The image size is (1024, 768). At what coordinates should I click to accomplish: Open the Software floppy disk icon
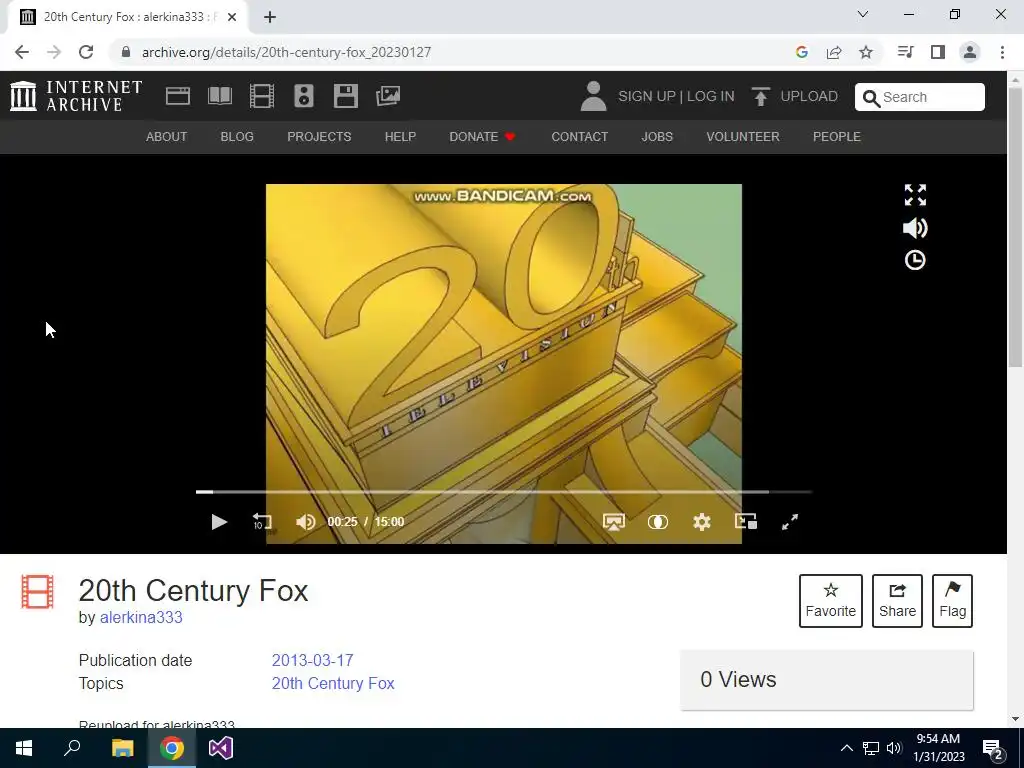345,96
